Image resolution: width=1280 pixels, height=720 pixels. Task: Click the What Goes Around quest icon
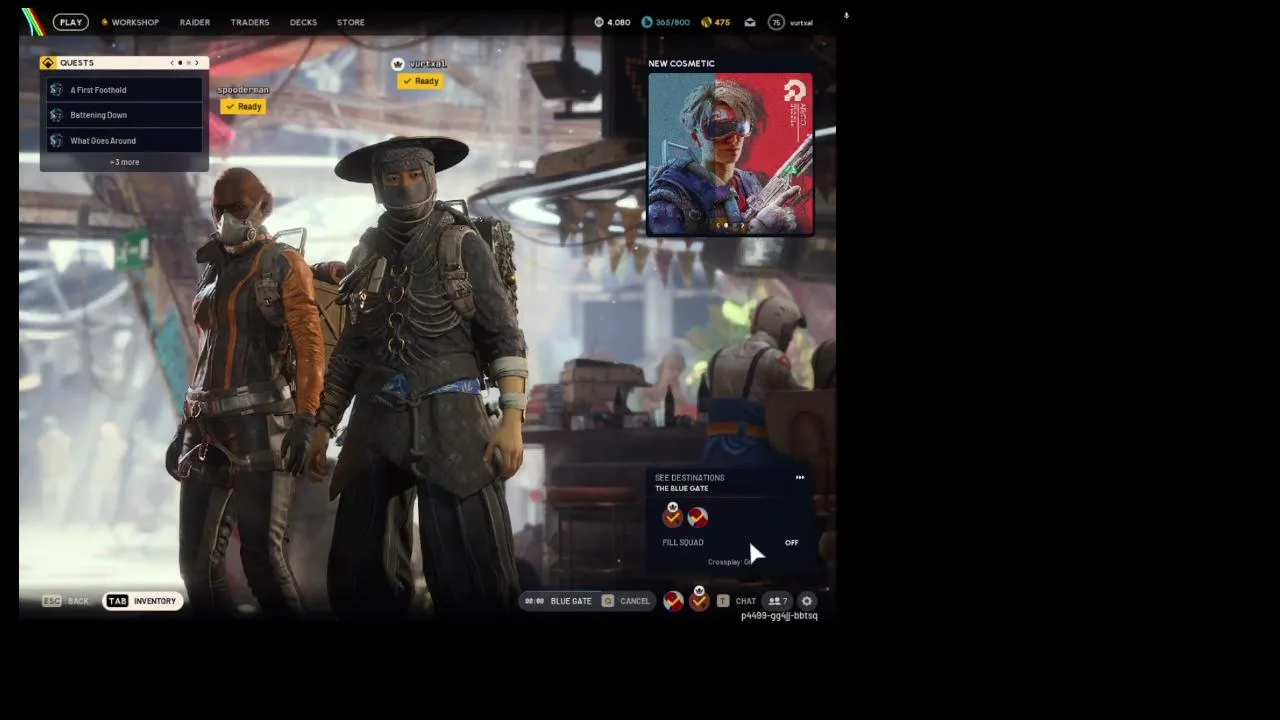(x=56, y=141)
